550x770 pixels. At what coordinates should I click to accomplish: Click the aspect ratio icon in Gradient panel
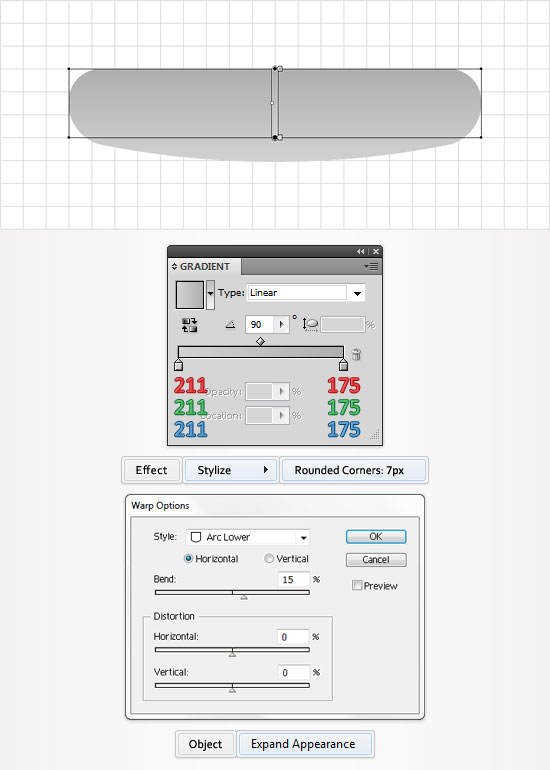point(310,324)
